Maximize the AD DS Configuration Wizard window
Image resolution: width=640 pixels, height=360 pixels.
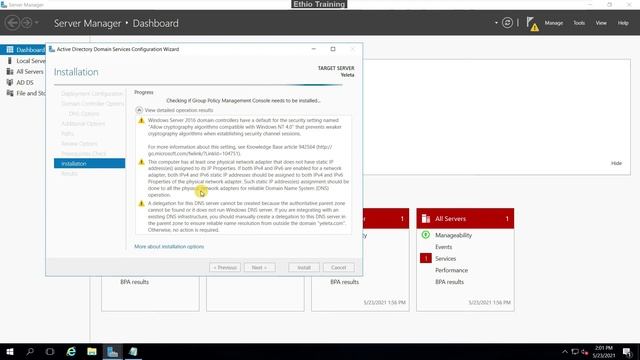tap(333, 49)
